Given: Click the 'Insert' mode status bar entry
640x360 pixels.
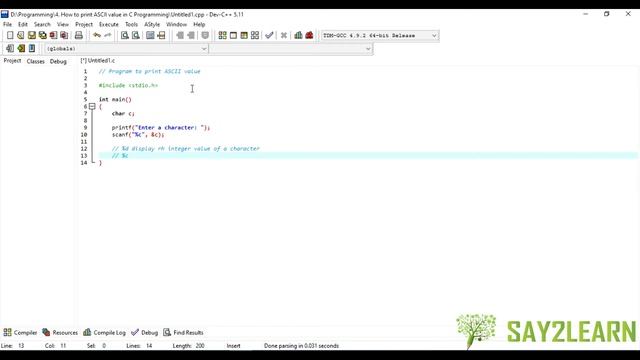Looking at the screenshot, I should tap(233, 346).
